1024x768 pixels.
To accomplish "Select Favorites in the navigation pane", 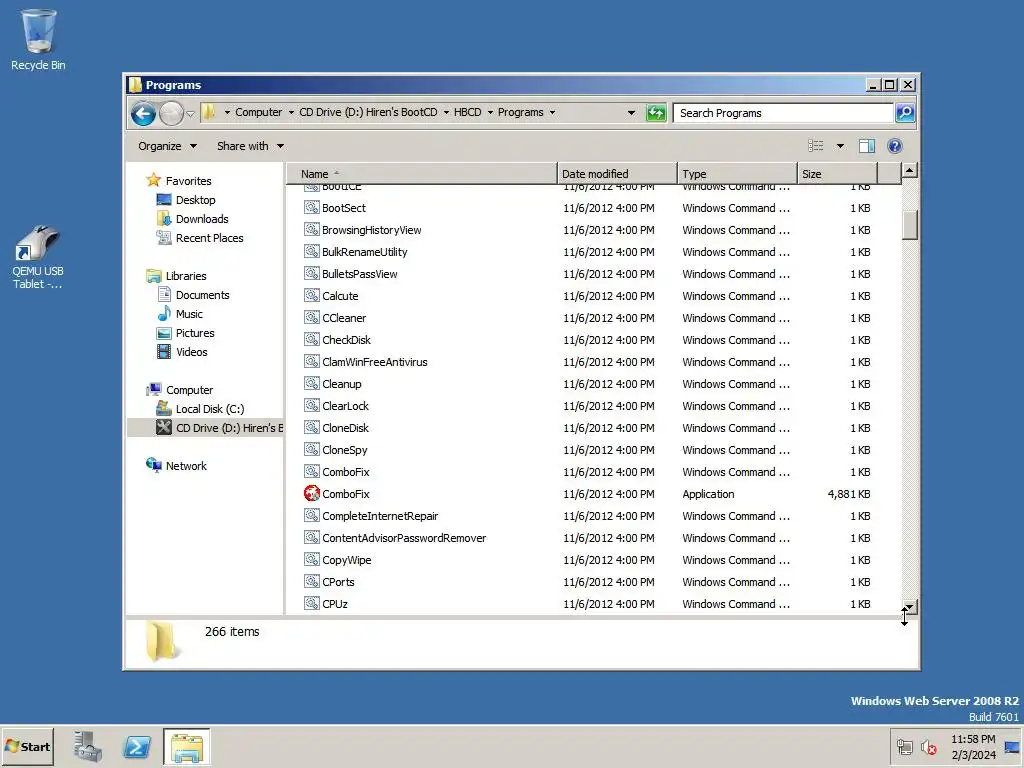I will [188, 180].
